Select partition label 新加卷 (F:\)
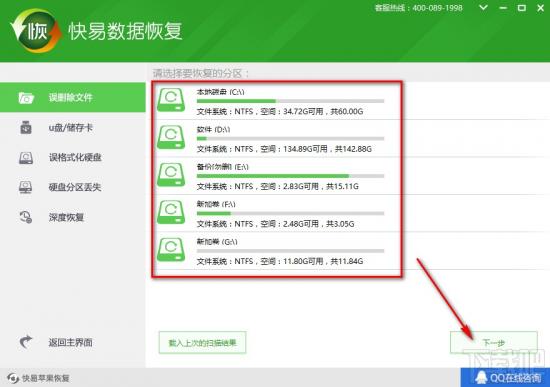550x387 pixels. 216,204
